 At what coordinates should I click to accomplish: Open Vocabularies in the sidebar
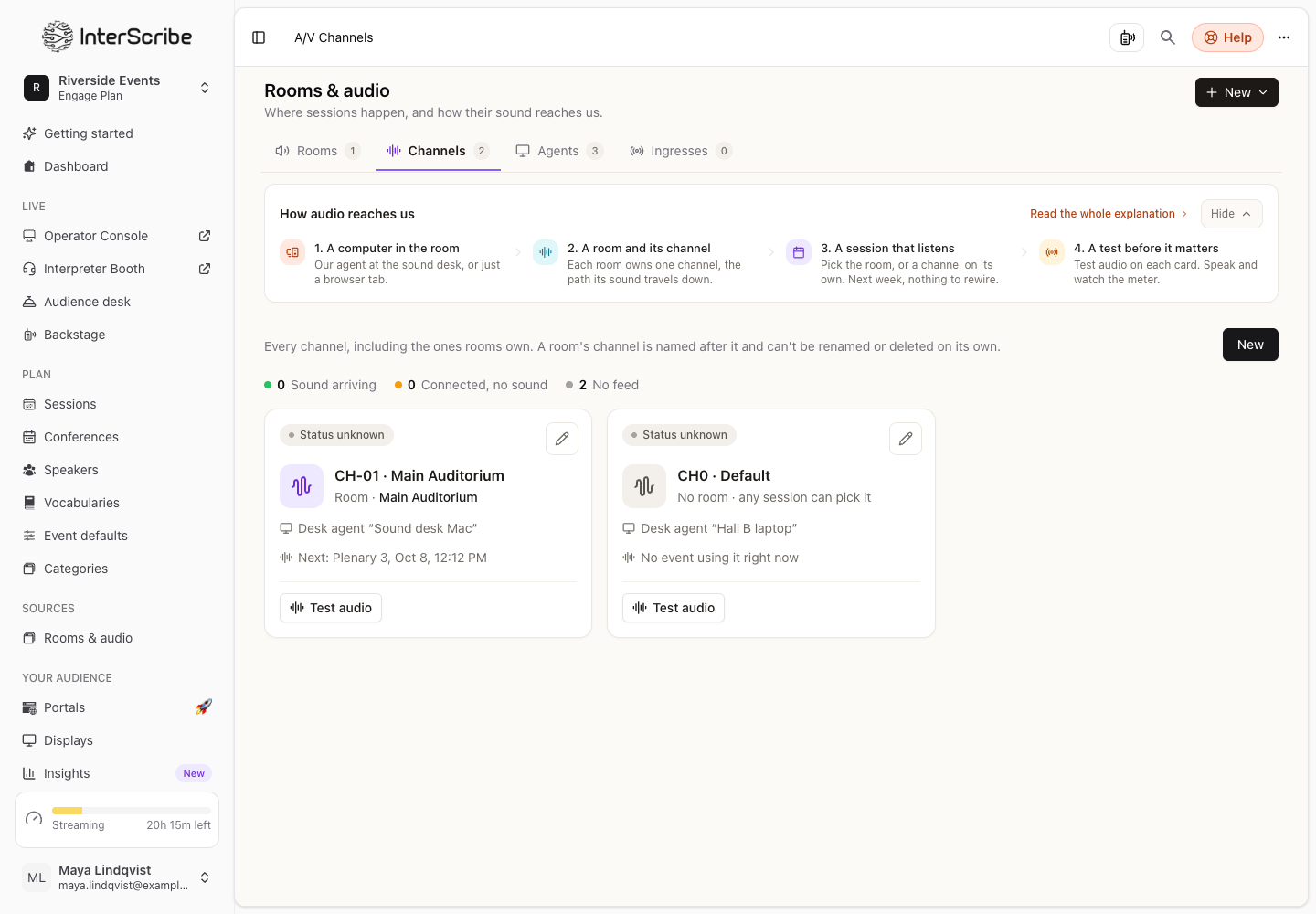(117, 503)
